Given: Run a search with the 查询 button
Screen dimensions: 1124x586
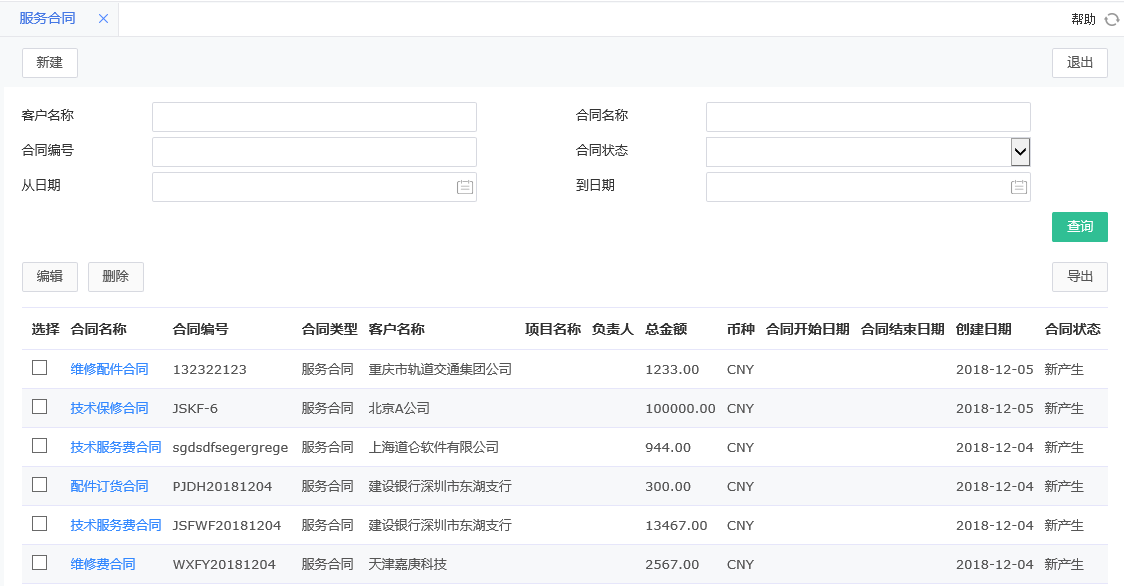Looking at the screenshot, I should click(1079, 227).
